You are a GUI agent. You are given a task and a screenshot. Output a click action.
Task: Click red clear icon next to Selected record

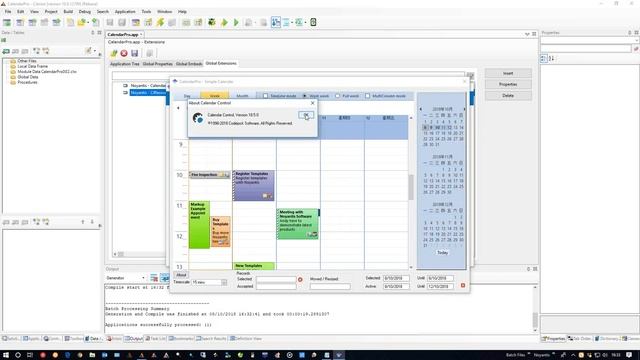tap(300, 280)
